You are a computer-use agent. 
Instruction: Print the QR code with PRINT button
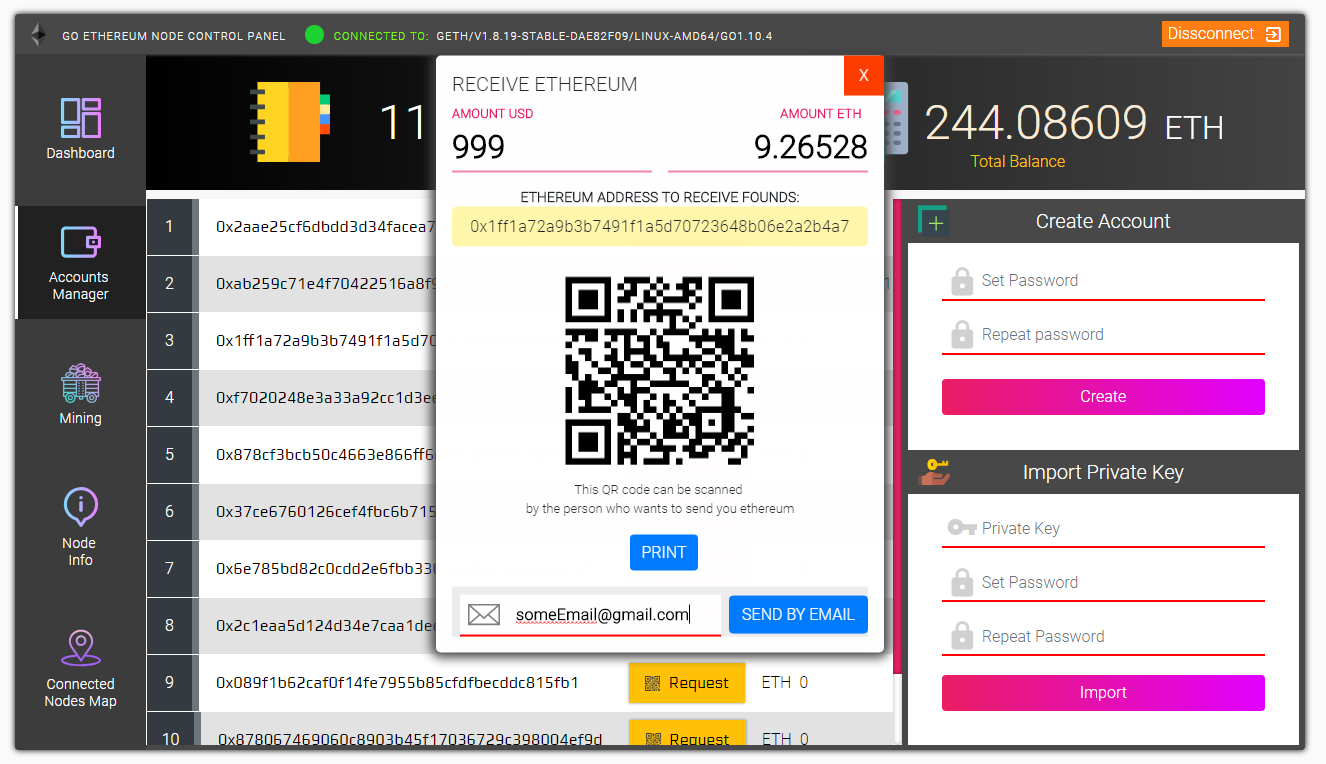point(664,552)
